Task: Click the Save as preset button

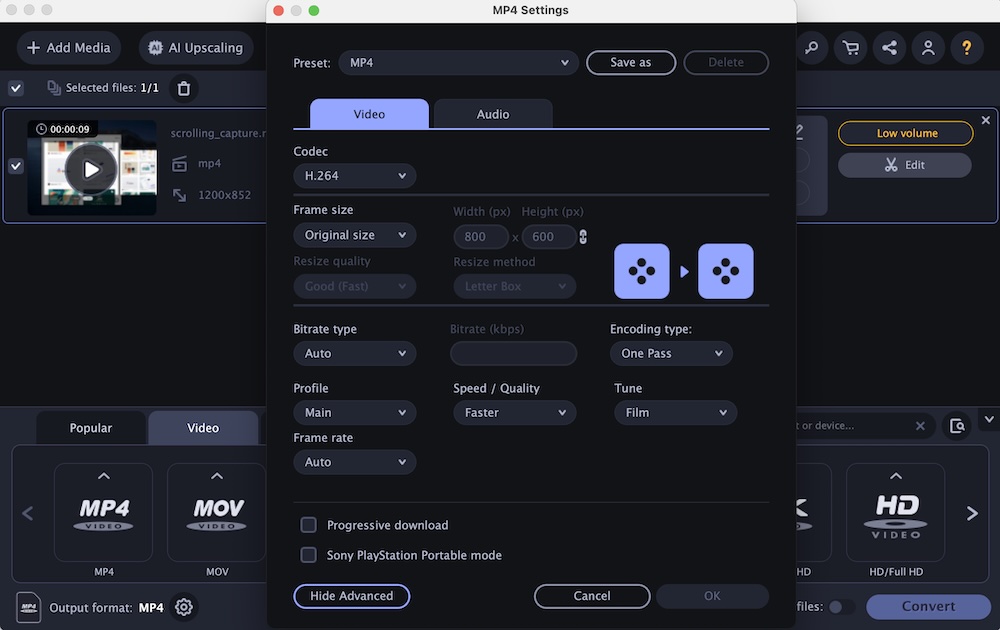Action: point(631,62)
